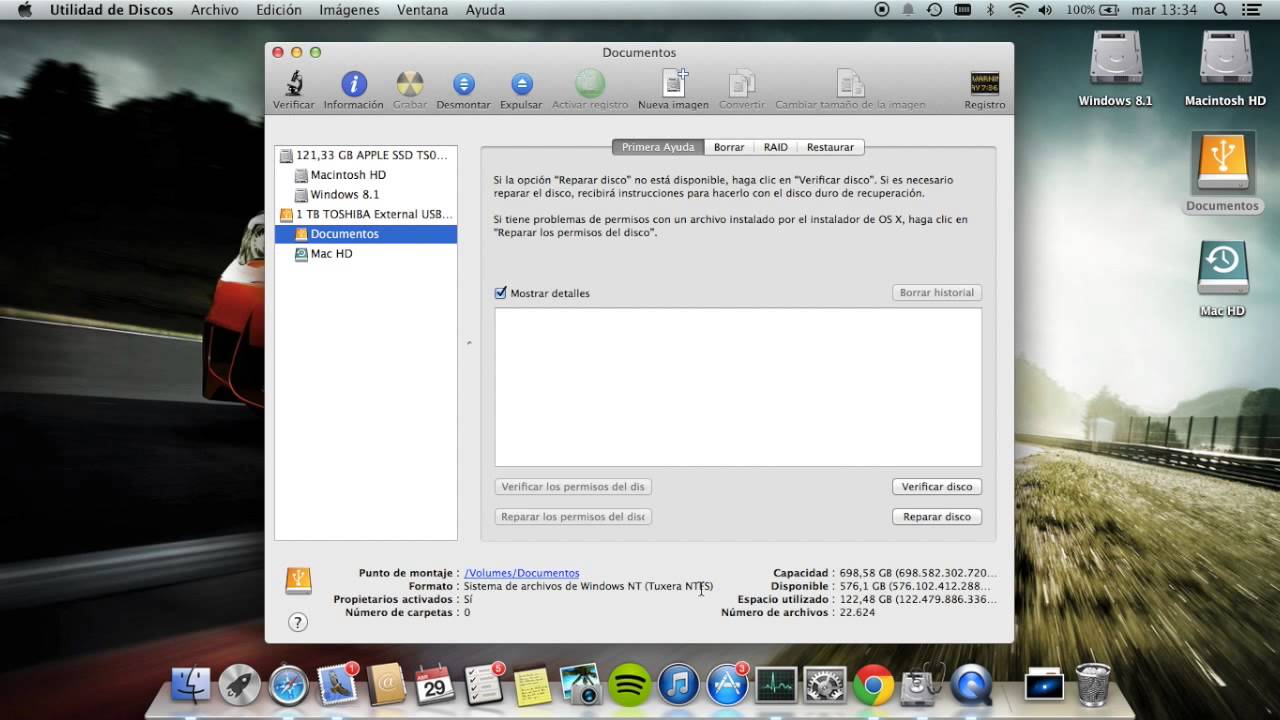The width and height of the screenshot is (1280, 720).
Task: Open Mail from the dock
Action: [338, 686]
